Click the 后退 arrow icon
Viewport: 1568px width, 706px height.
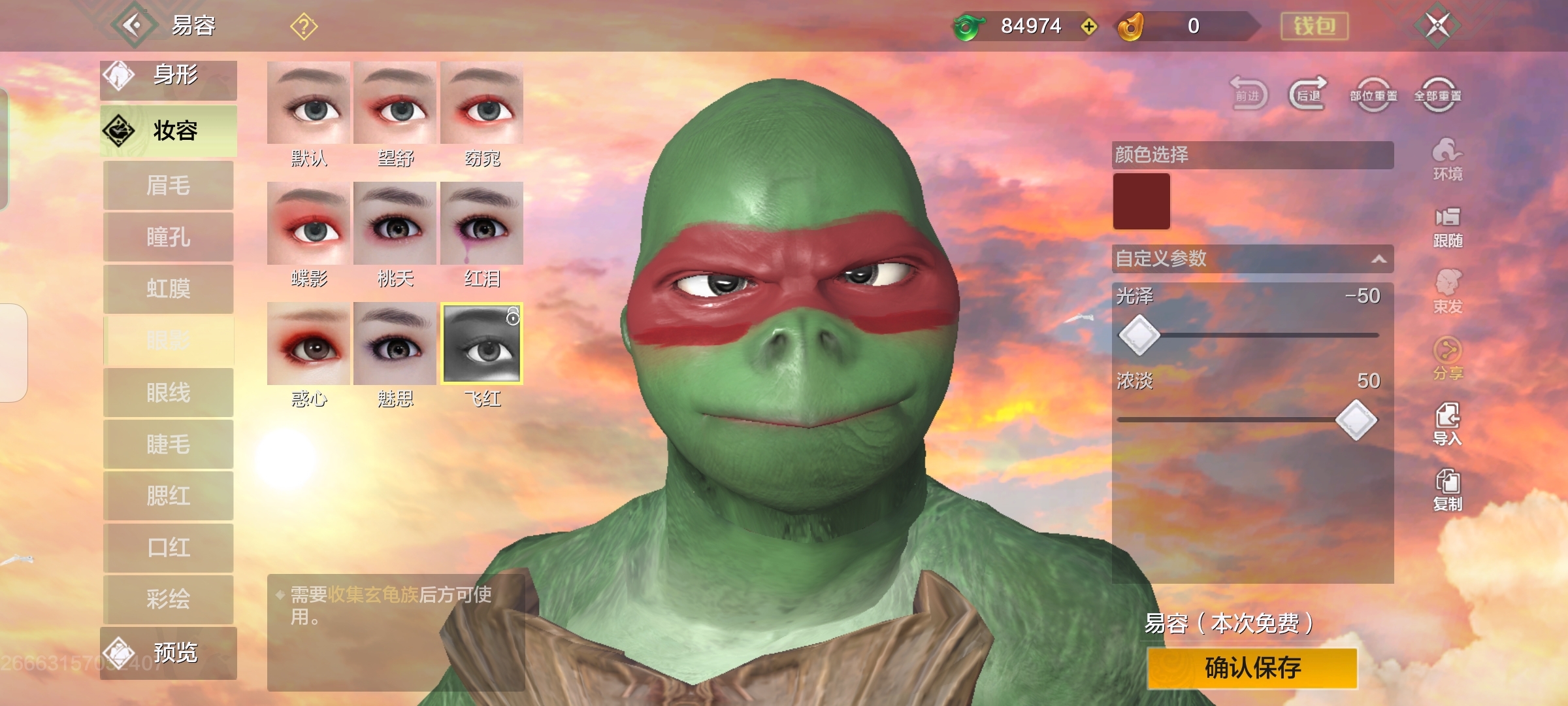pyautogui.click(x=1307, y=94)
